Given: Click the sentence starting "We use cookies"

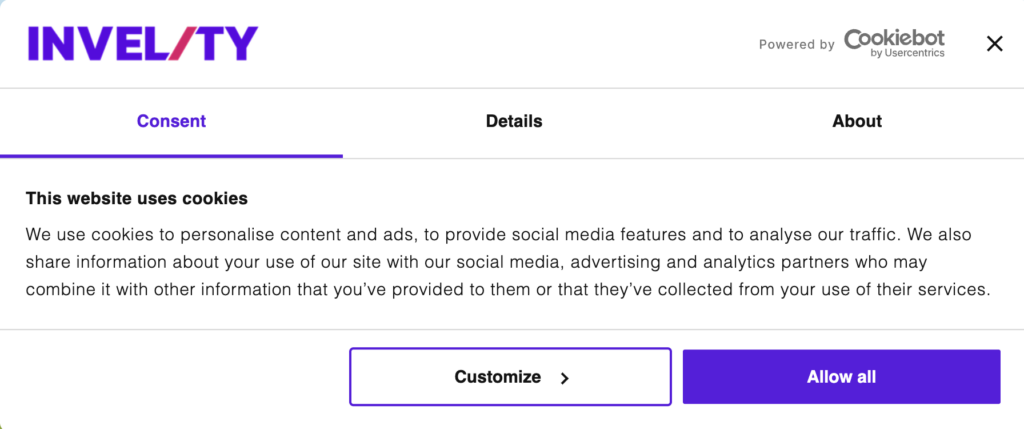Looking at the screenshot, I should tap(300, 235).
